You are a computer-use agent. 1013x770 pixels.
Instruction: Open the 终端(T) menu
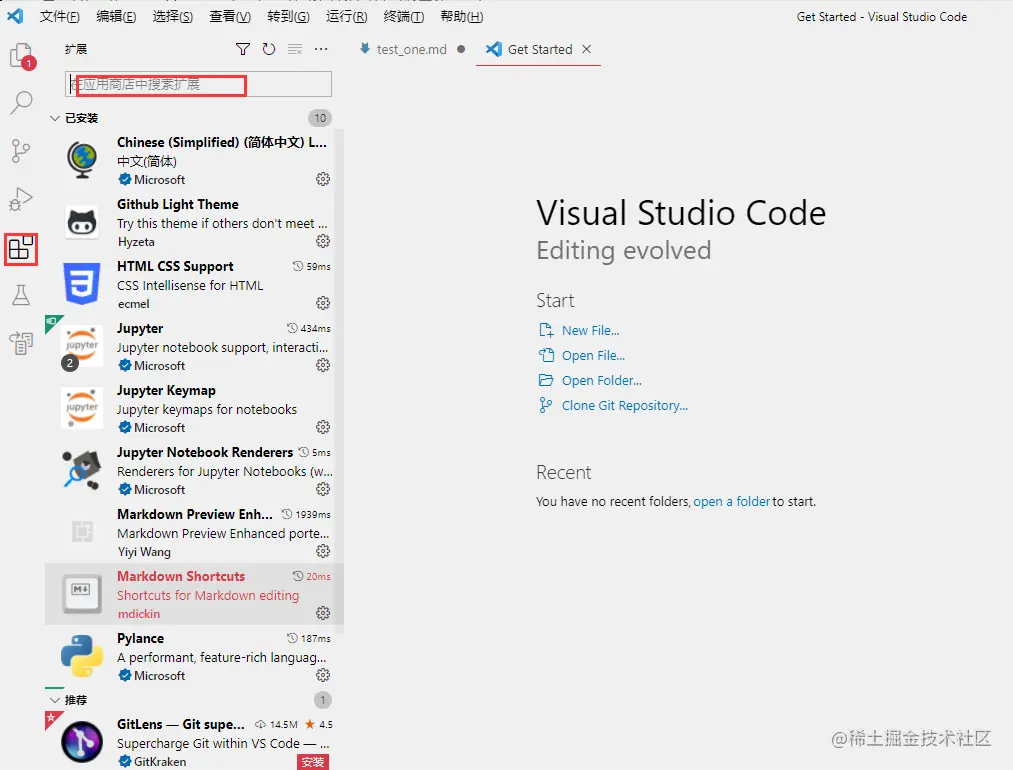[x=404, y=16]
